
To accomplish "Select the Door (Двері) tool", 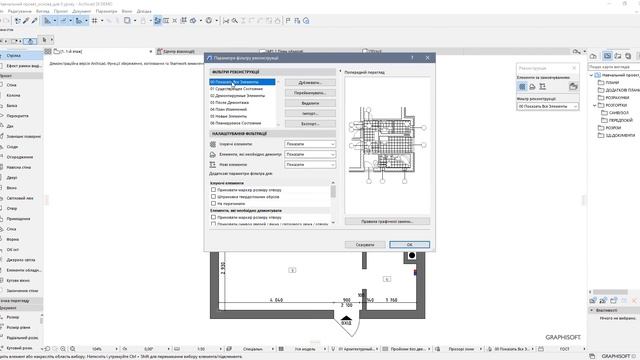I will pyautogui.click(x=20, y=178).
